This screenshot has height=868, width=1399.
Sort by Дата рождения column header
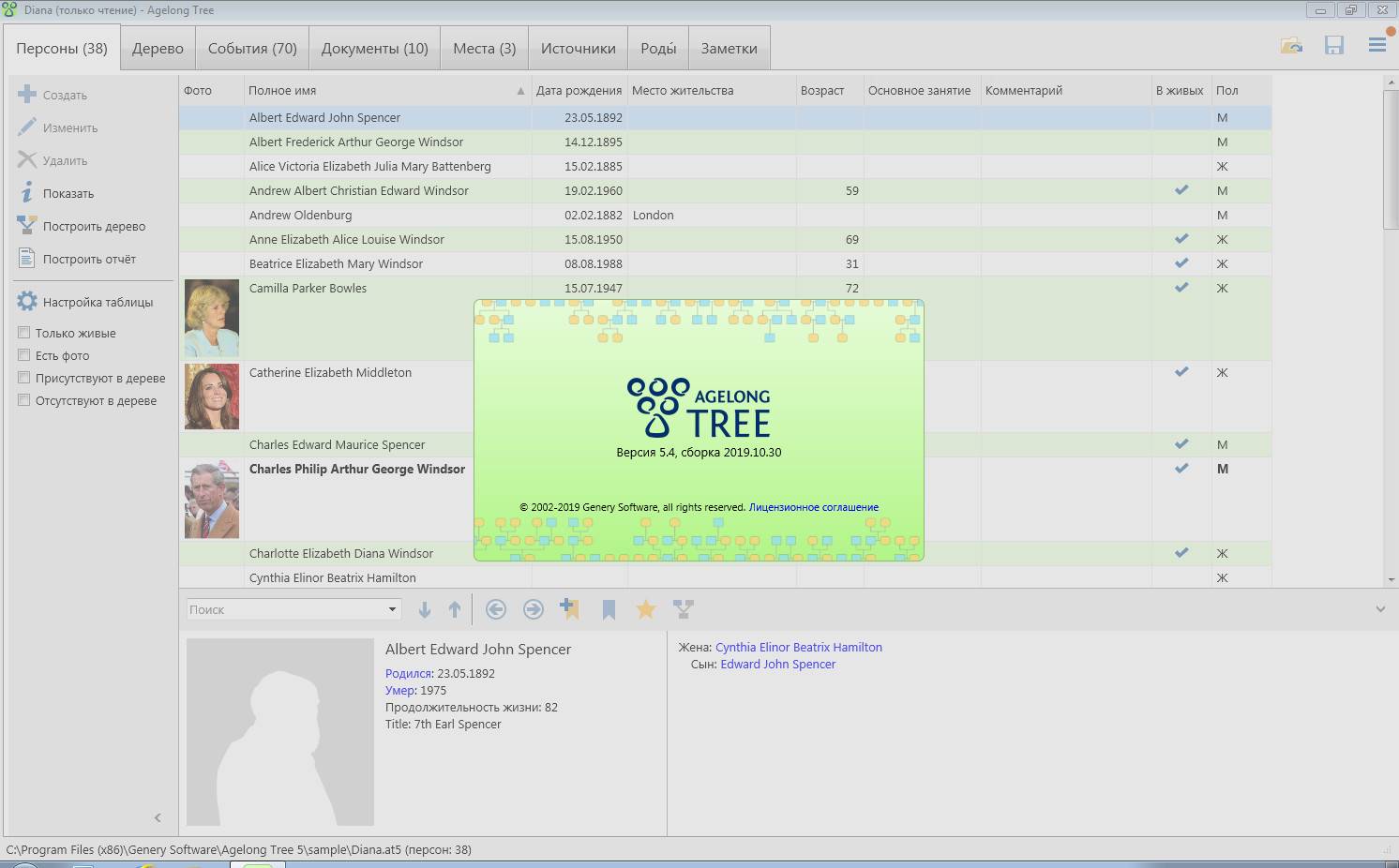point(579,91)
